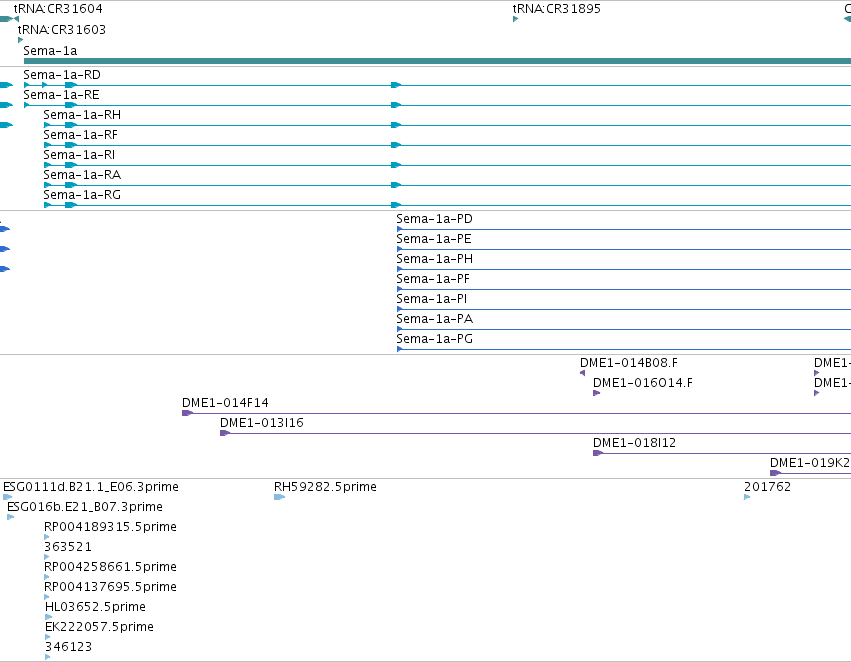The image size is (851, 662).
Task: Click EK222057.5prime EST label
Action: tap(99, 627)
